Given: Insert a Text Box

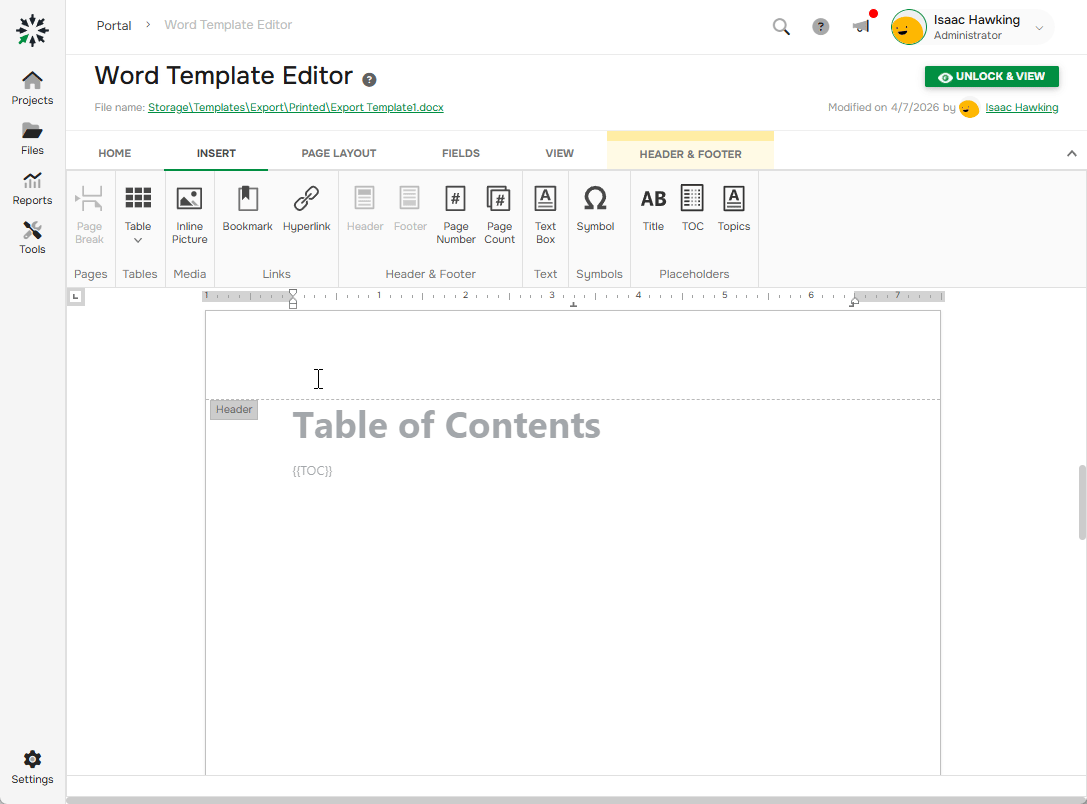Looking at the screenshot, I should [x=546, y=215].
